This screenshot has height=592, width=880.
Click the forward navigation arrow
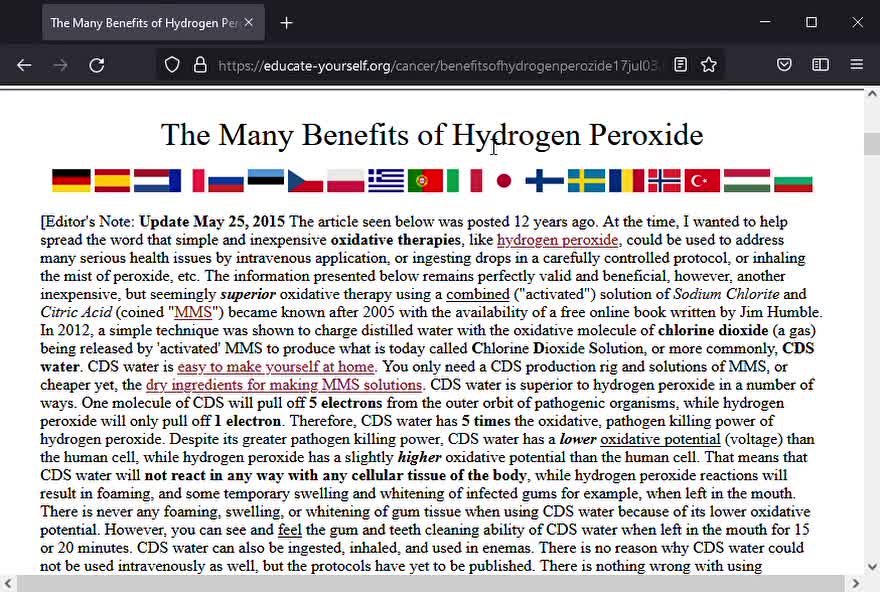pyautogui.click(x=60, y=65)
